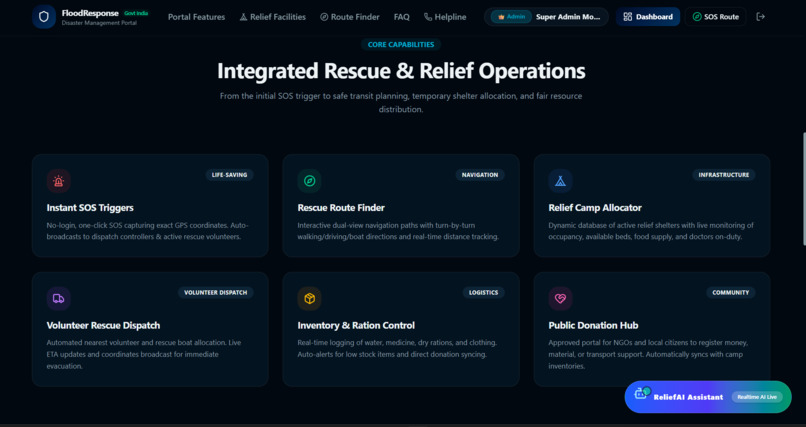The width and height of the screenshot is (806, 427).
Task: Select the Instant SOS Triggers card title
Action: coord(90,208)
